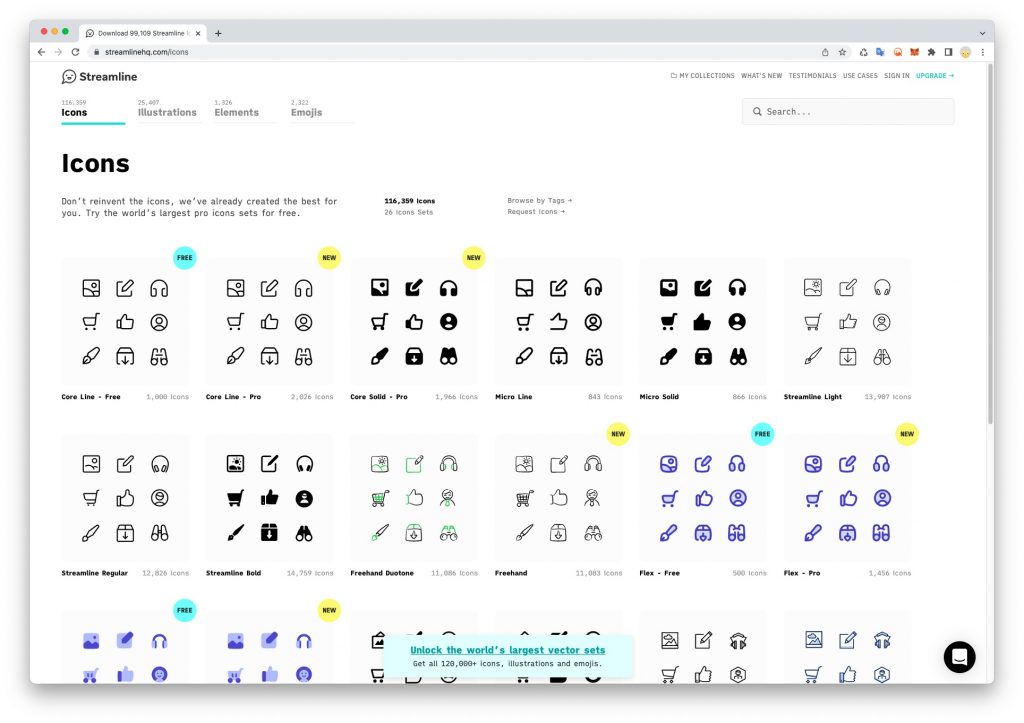Viewport: 1024px width, 723px height.
Task: Bookmark this page with the star icon
Action: click(x=842, y=52)
